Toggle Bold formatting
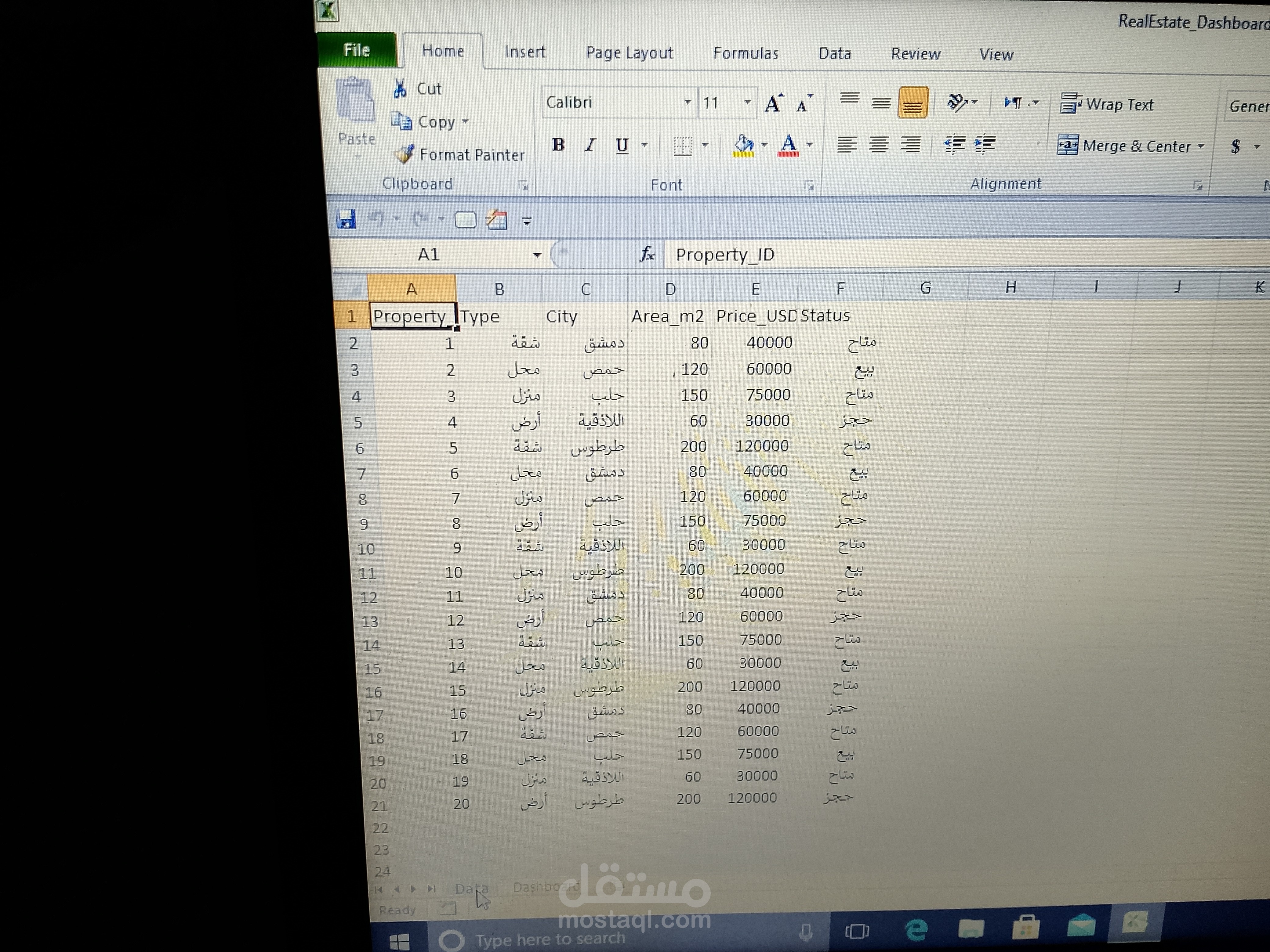 pyautogui.click(x=558, y=145)
